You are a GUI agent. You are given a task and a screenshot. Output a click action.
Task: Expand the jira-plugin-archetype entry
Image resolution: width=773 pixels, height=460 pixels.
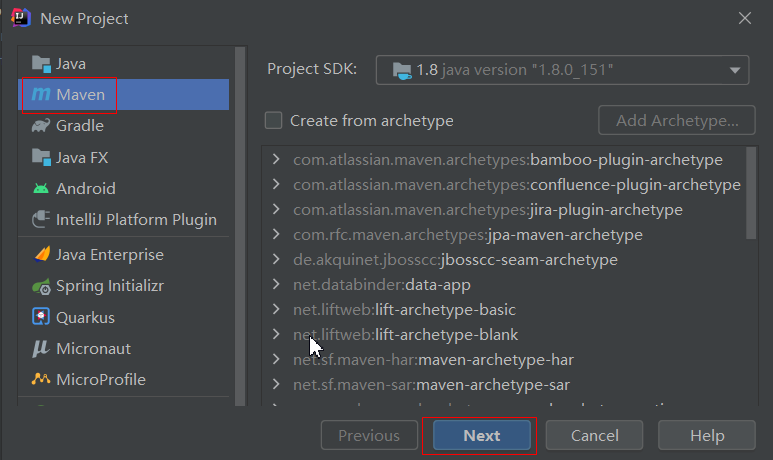pyautogui.click(x=276, y=210)
